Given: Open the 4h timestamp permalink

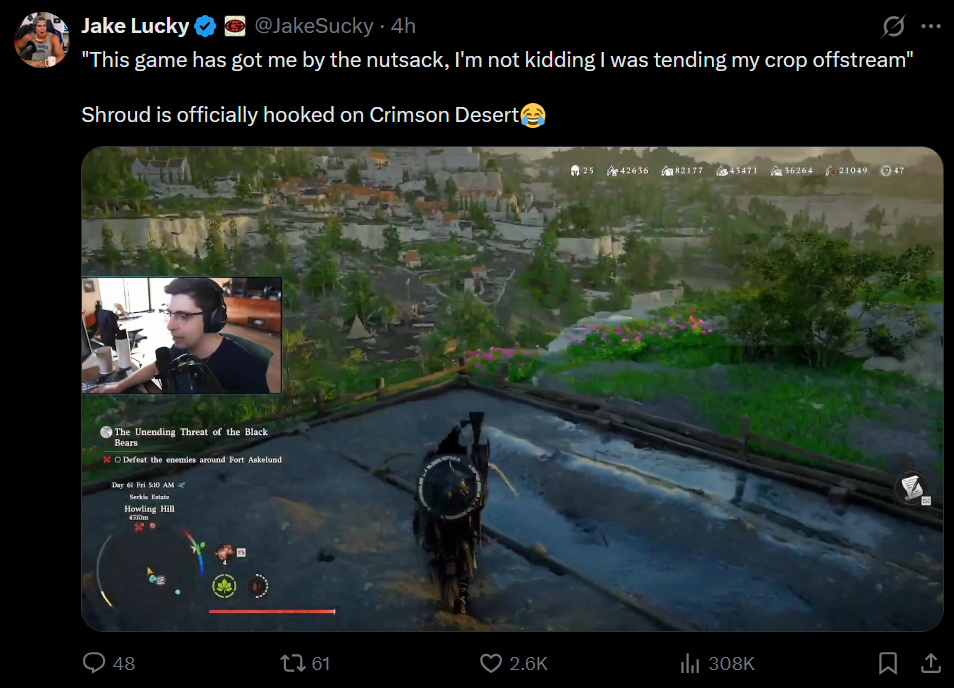Looking at the screenshot, I should 403,26.
